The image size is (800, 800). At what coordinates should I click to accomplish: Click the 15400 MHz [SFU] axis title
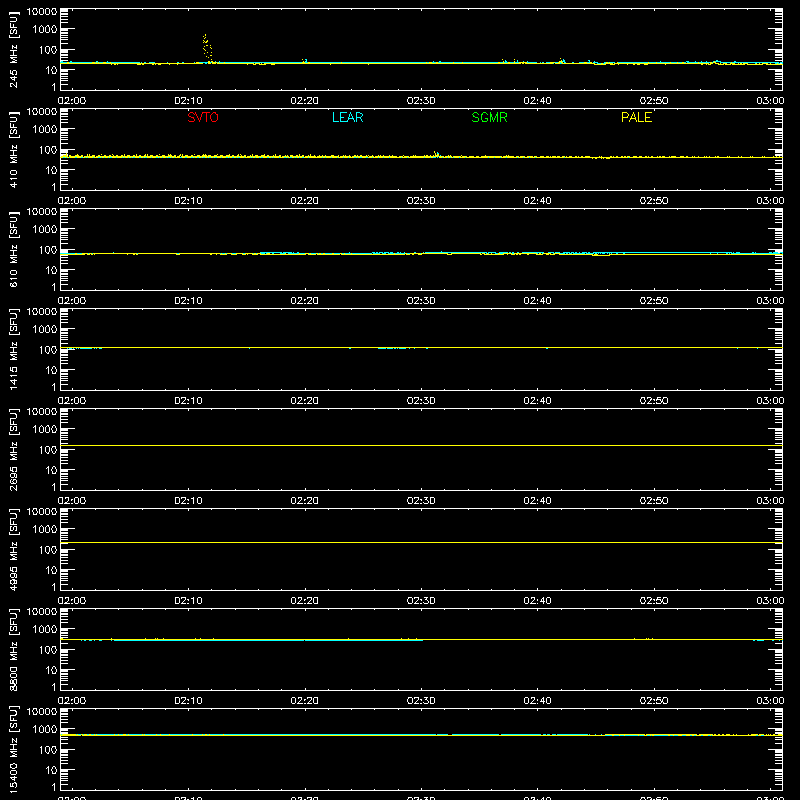click(x=13, y=749)
